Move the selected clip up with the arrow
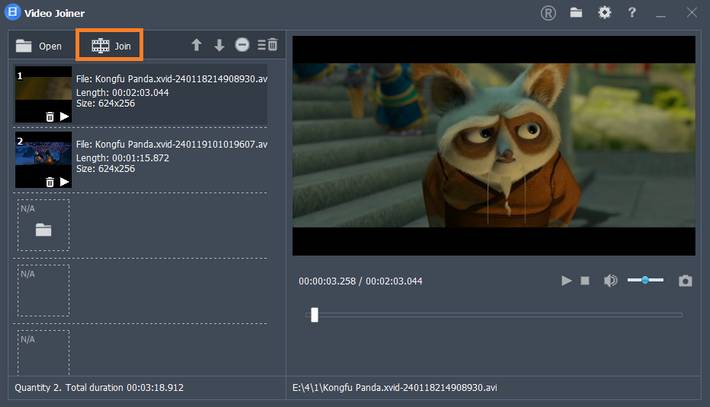Screen dimensions: 710x407 pos(197,45)
